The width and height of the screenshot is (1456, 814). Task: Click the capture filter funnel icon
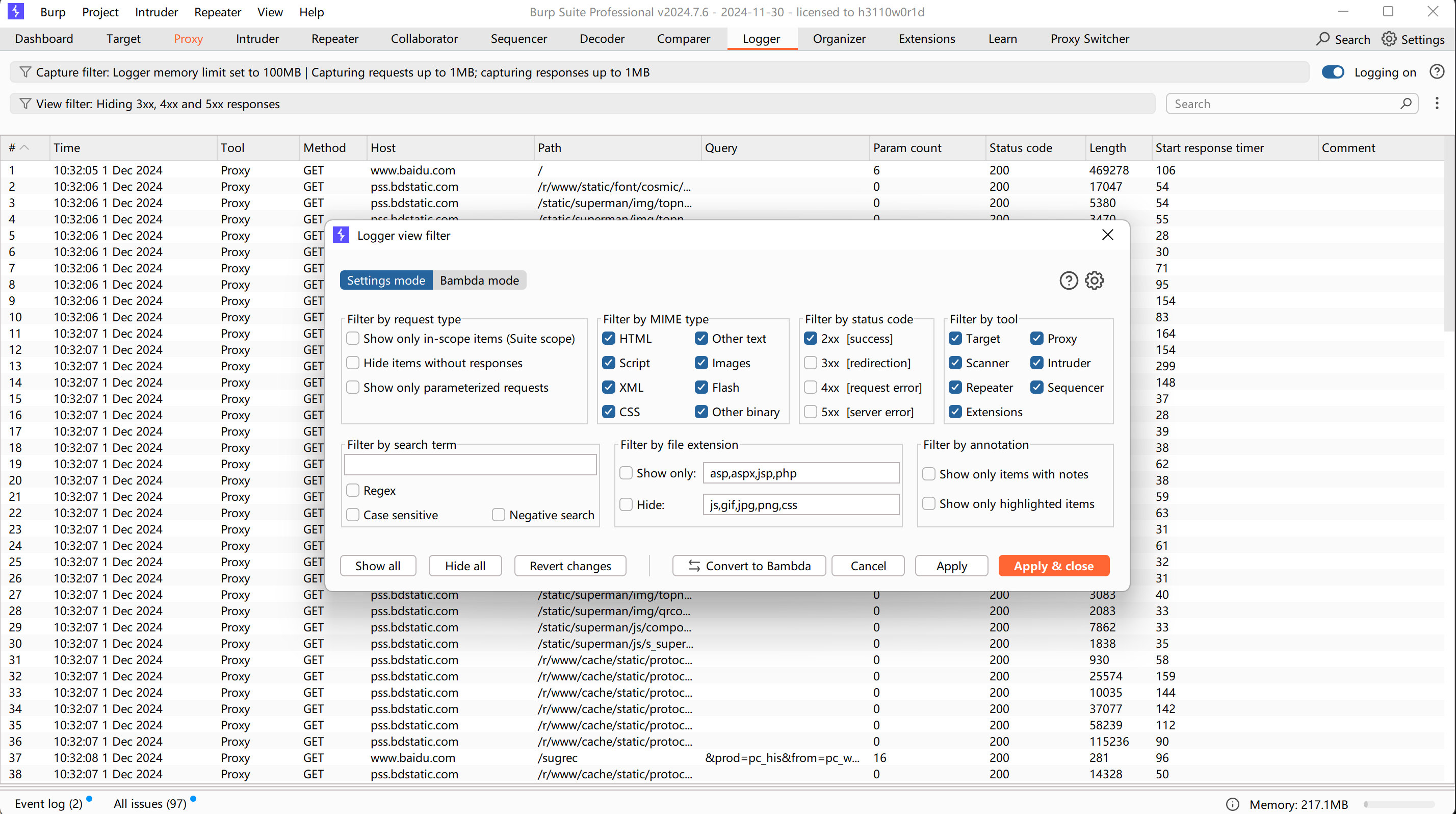tap(25, 72)
